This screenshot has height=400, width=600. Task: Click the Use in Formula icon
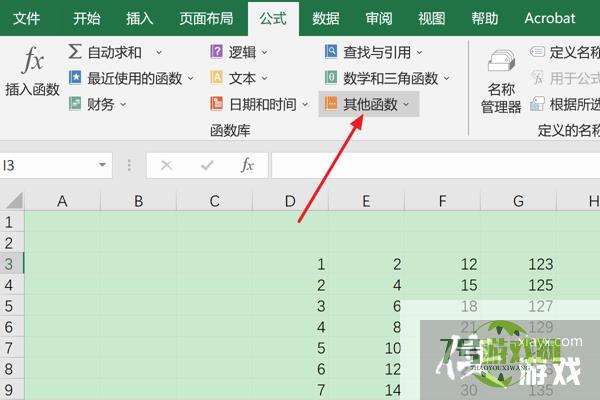(537, 78)
